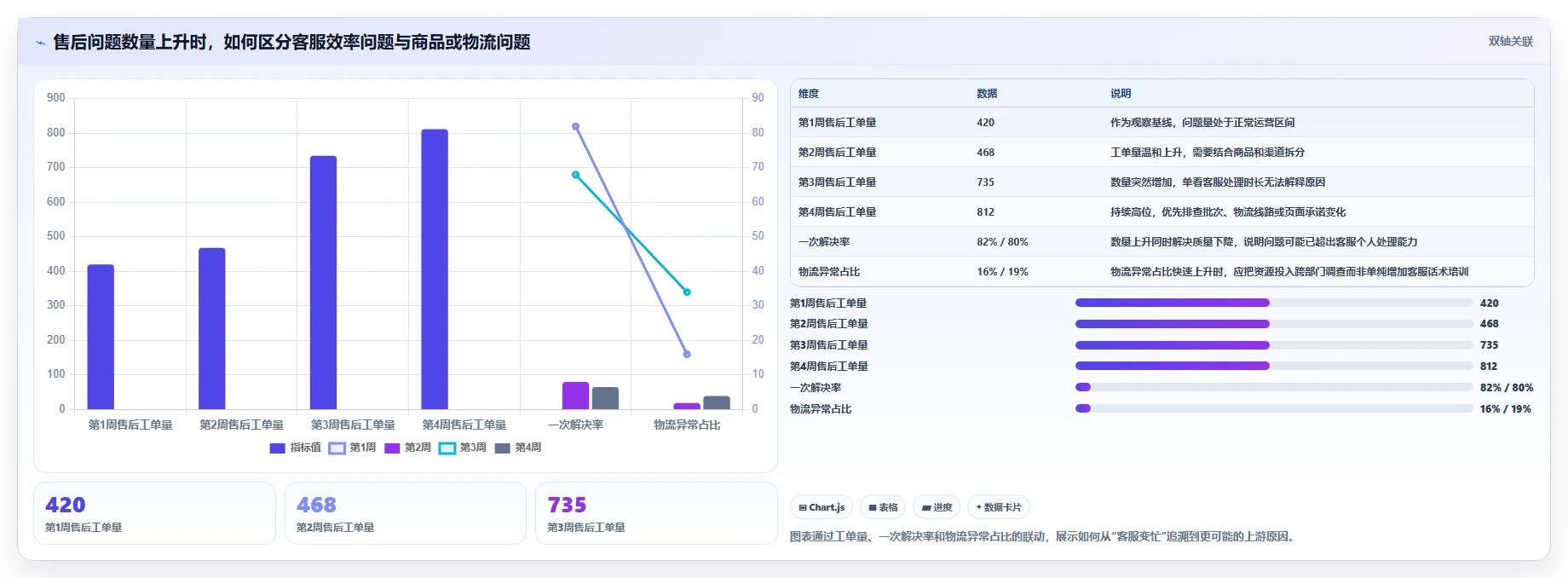Click the teal line point near 34

687,292
